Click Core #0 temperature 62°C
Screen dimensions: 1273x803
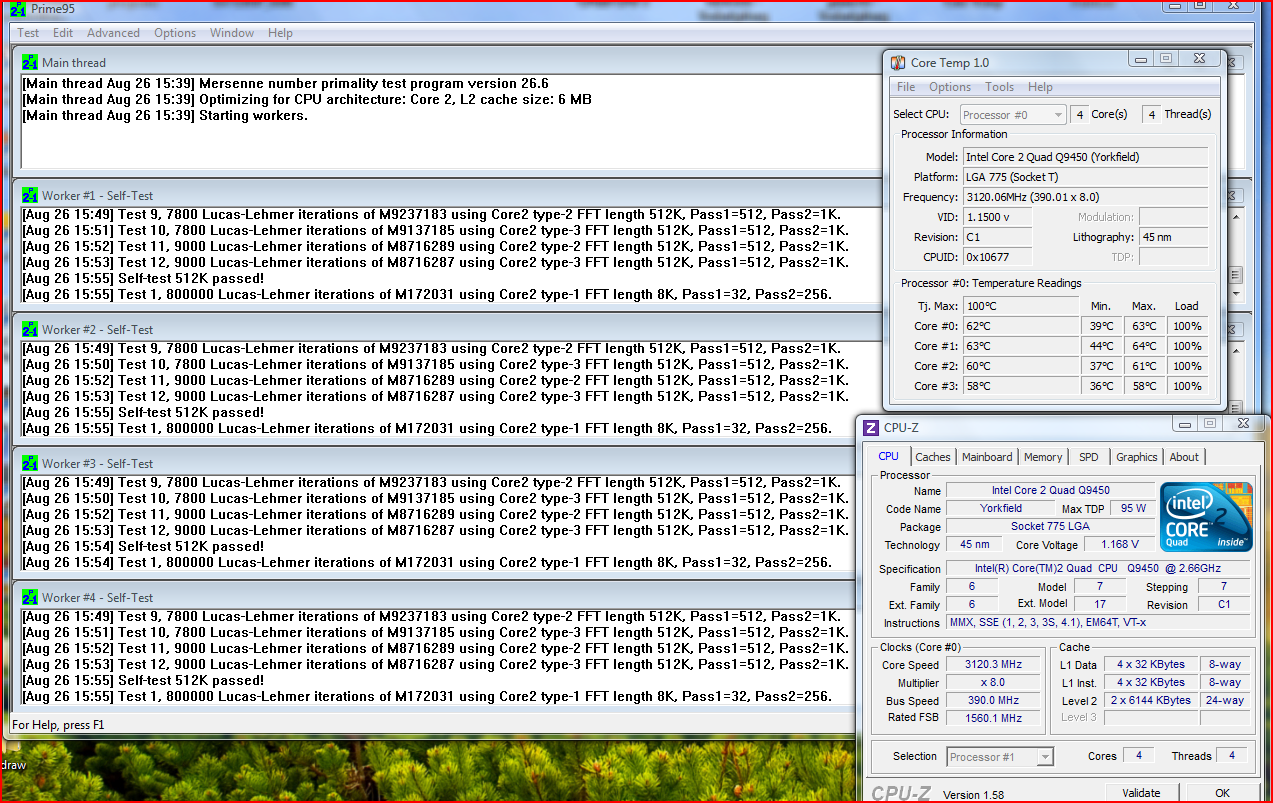click(1020, 326)
